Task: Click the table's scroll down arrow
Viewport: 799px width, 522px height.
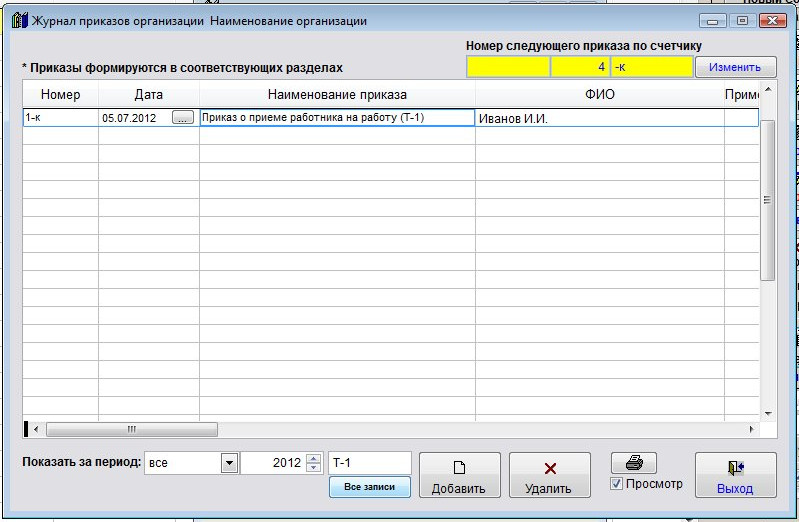Action: (x=768, y=413)
